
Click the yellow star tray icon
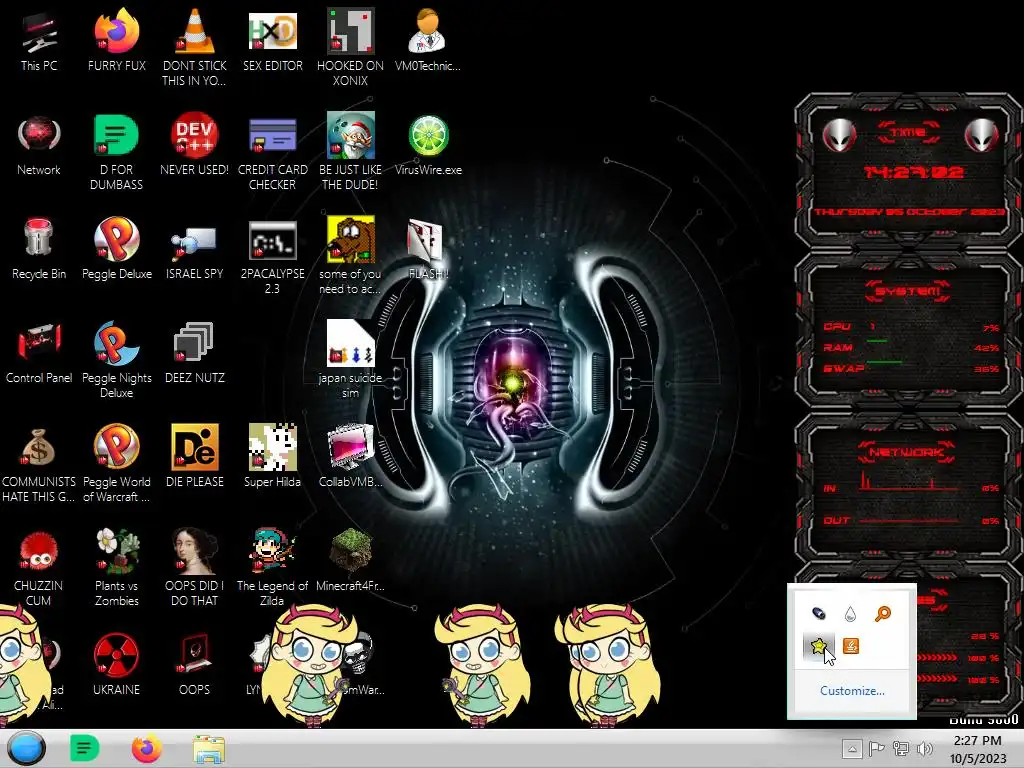pos(818,646)
